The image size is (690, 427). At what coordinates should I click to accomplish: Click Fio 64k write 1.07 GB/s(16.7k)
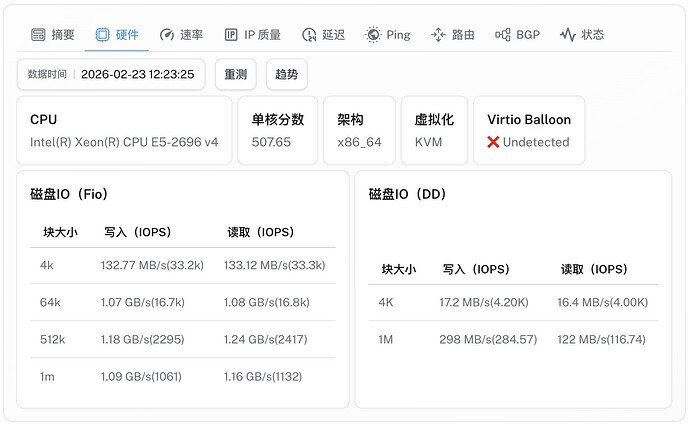point(143,302)
